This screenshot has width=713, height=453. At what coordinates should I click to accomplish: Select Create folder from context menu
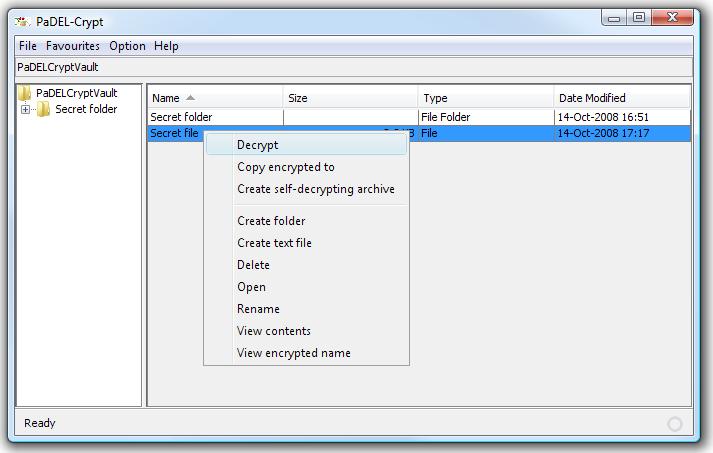coord(271,221)
